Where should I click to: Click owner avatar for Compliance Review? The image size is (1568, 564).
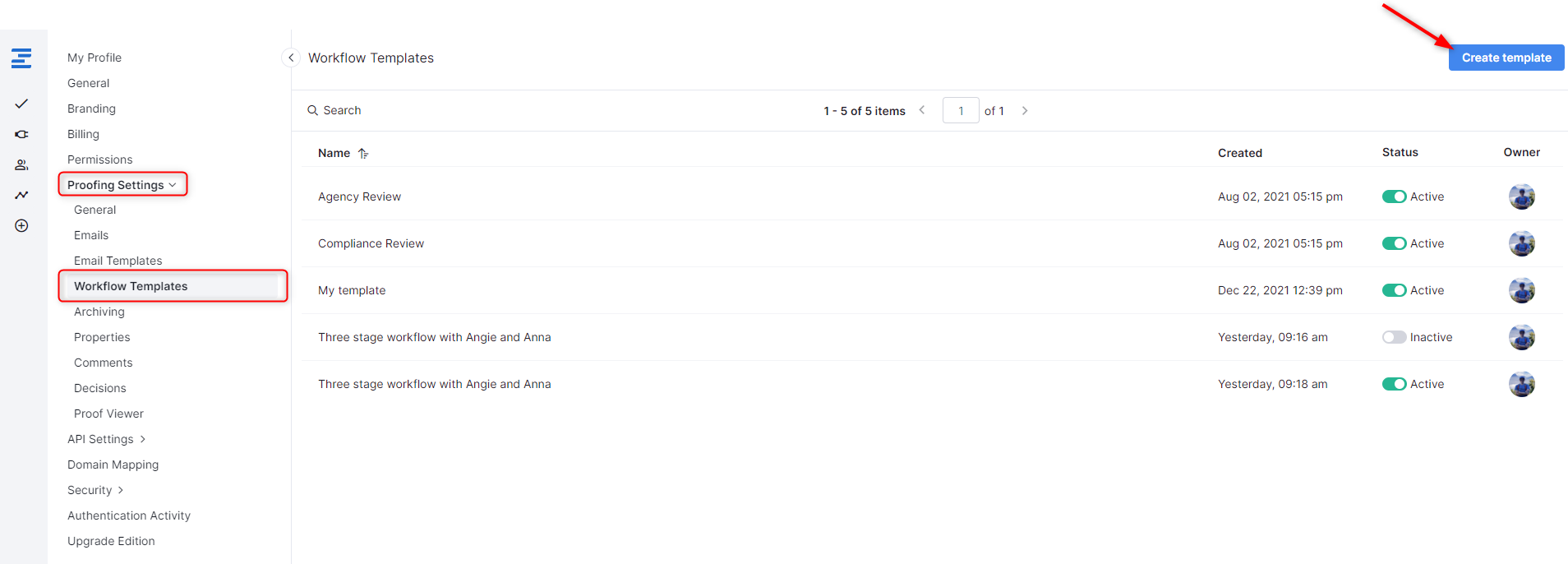[1522, 243]
